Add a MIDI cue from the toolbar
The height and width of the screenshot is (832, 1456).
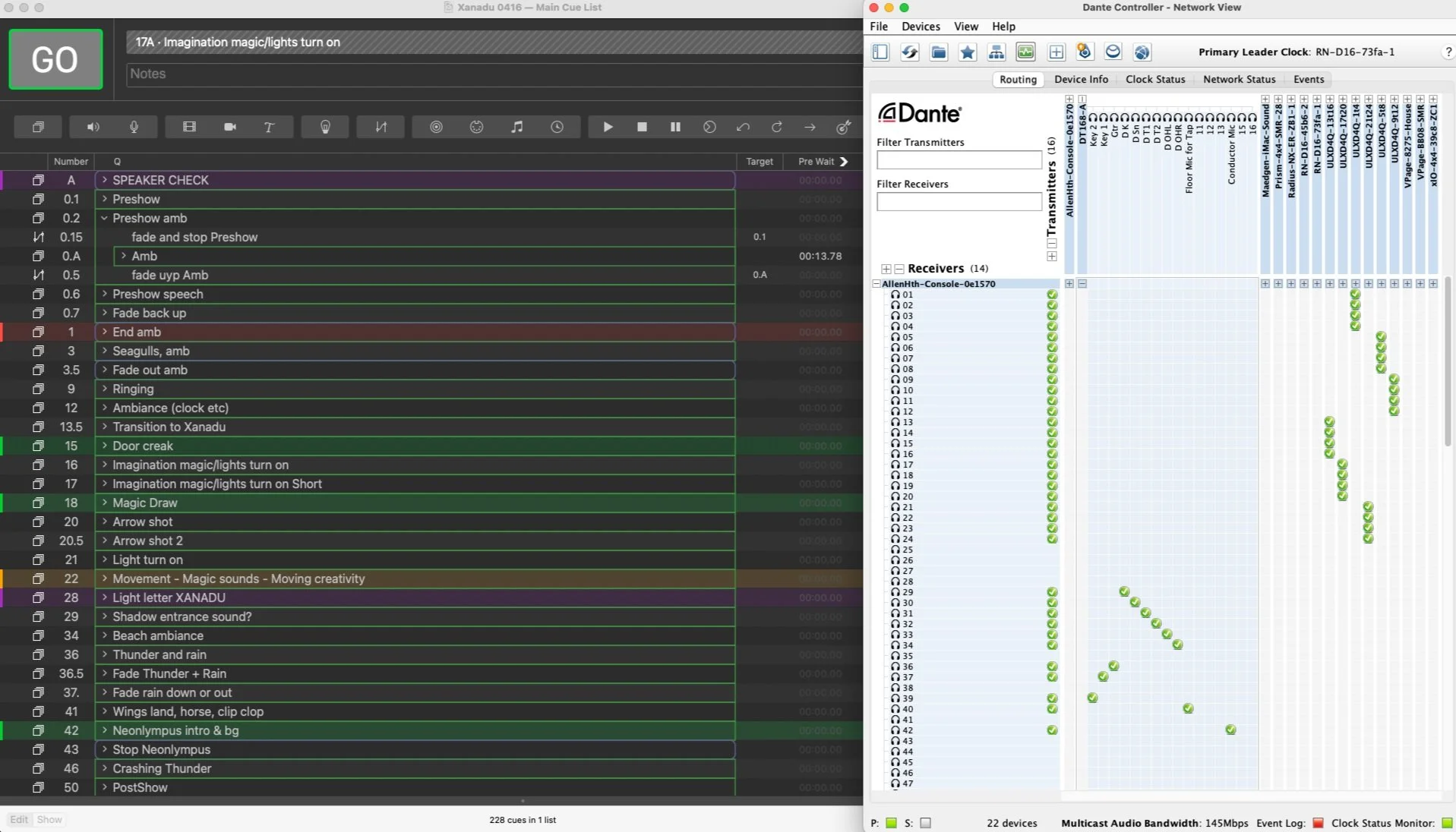(476, 127)
